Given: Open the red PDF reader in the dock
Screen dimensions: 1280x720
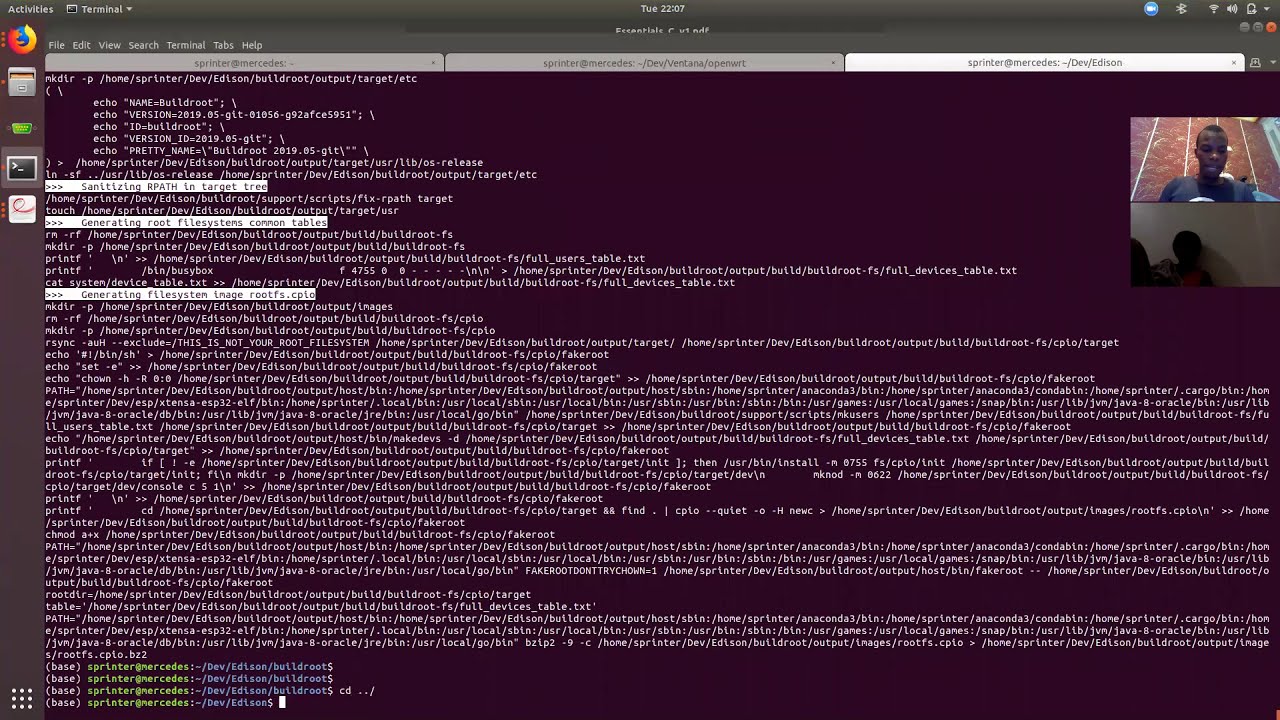Looking at the screenshot, I should (x=21, y=208).
